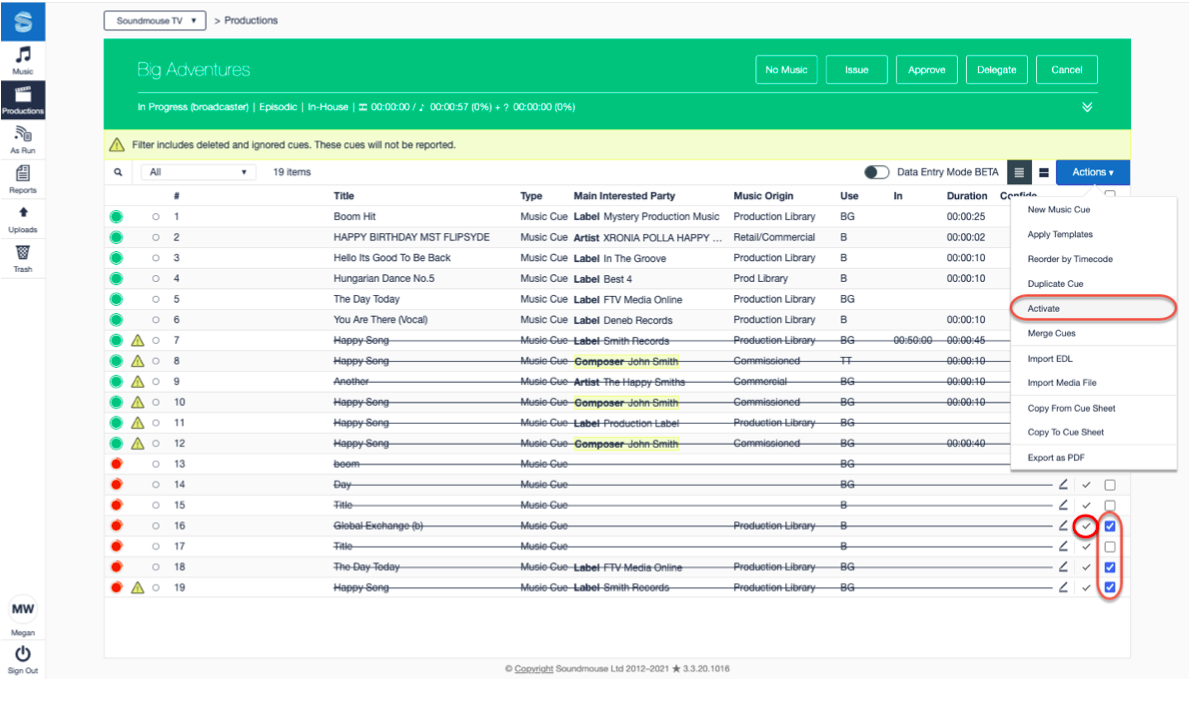Screen dimensions: 1193x711
Task: Click the Cancel button
Action: click(1066, 69)
